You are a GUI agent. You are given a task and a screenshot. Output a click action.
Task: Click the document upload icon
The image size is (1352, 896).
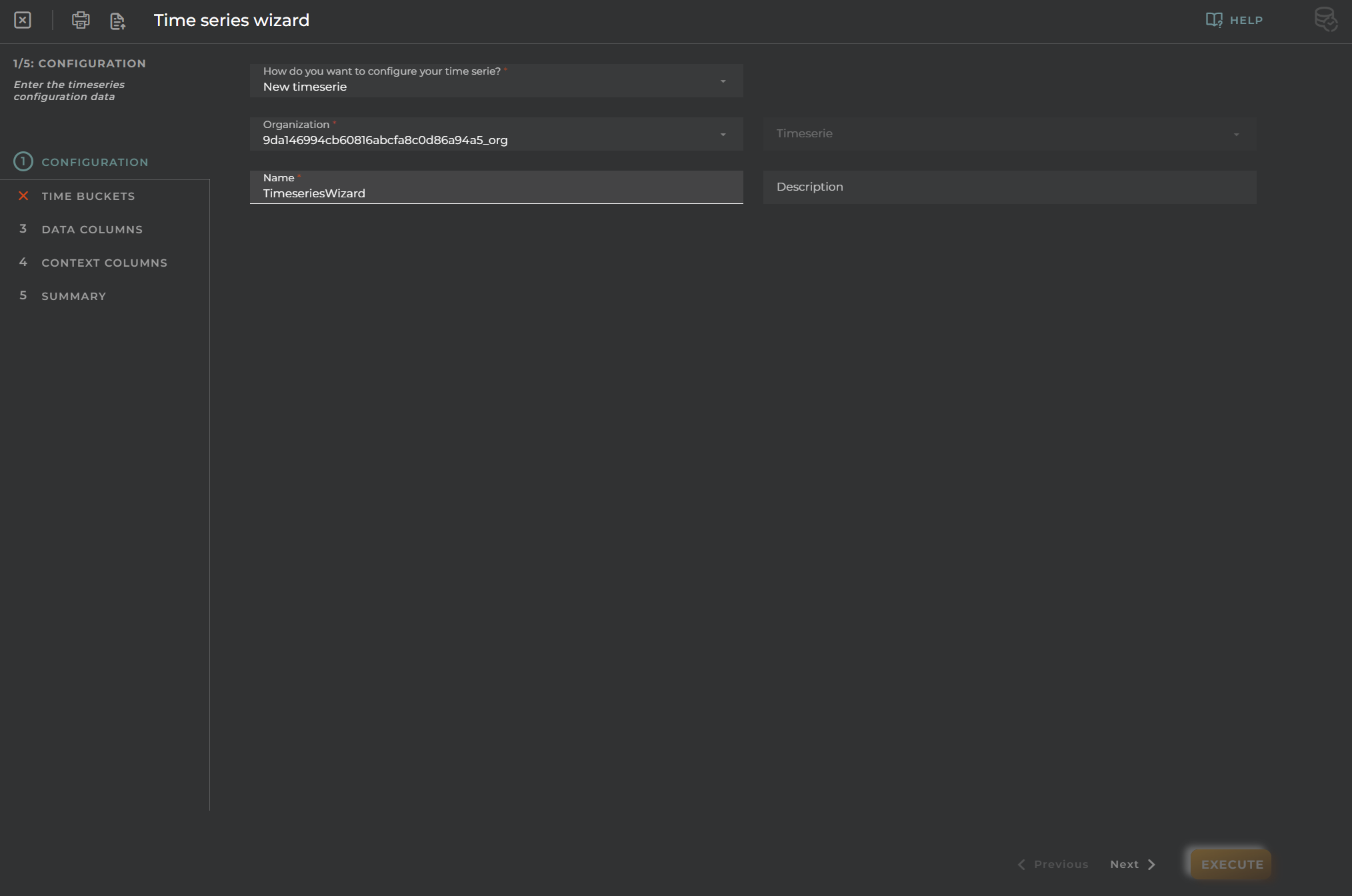pos(118,21)
